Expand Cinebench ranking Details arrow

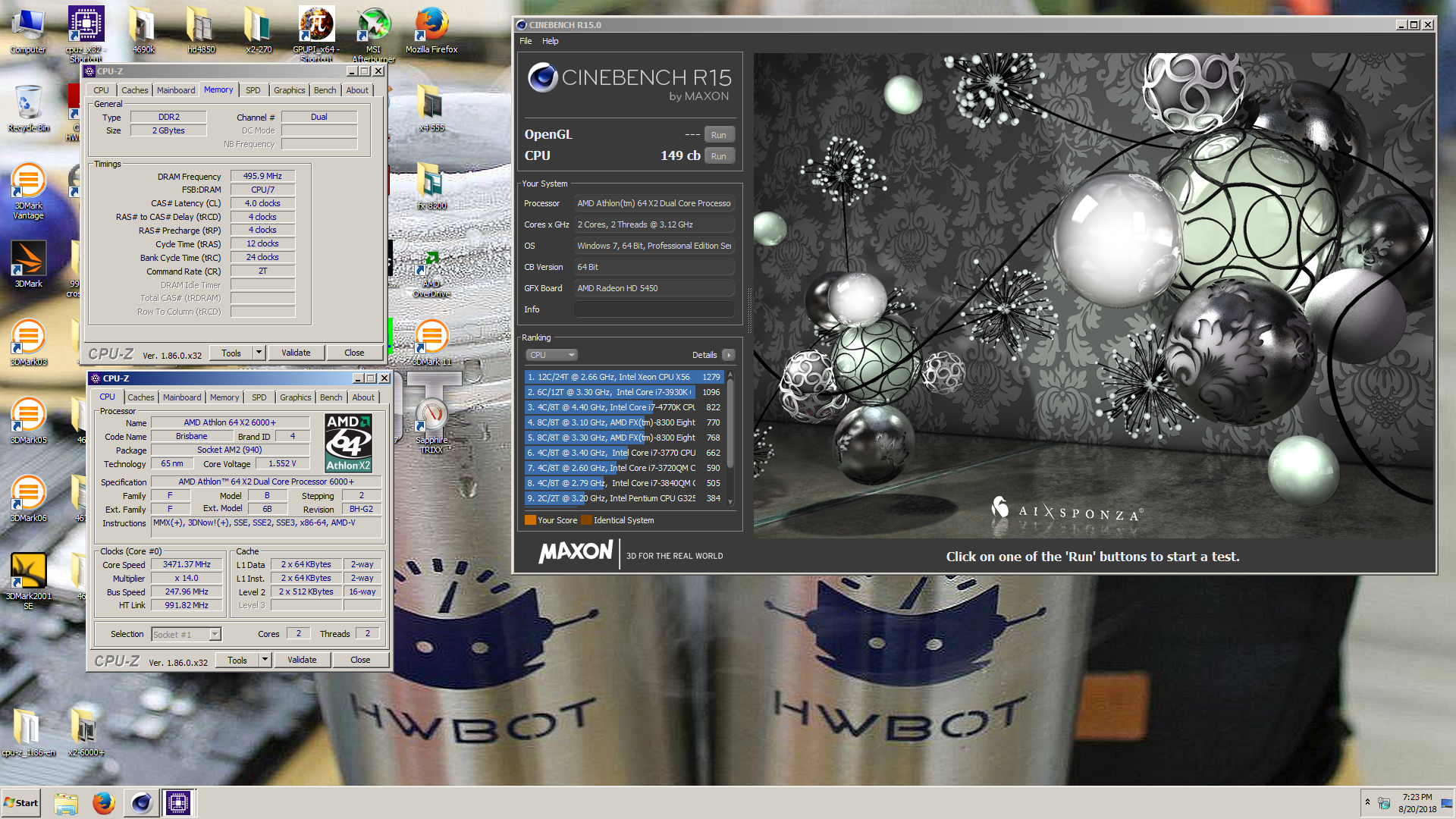[x=729, y=355]
